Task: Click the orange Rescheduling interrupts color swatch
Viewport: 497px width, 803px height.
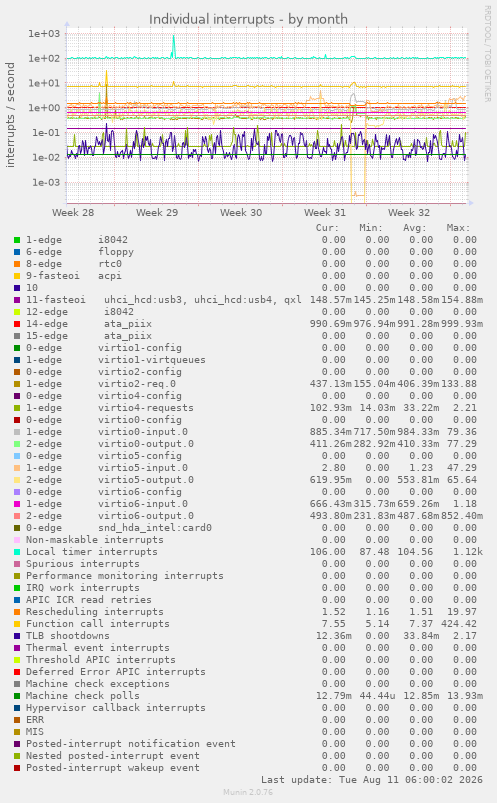Action: click(x=17, y=612)
